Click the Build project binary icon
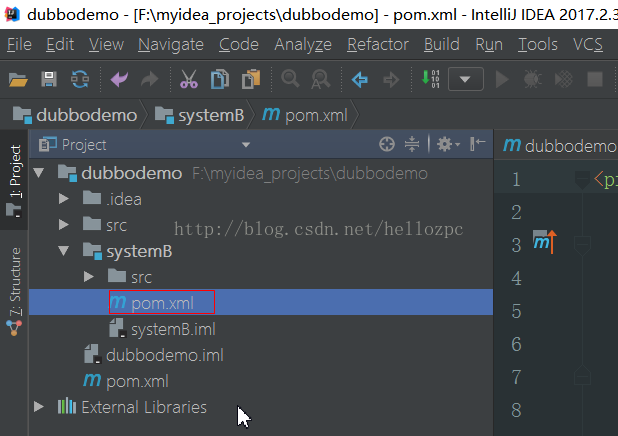618x436 pixels. coord(430,79)
